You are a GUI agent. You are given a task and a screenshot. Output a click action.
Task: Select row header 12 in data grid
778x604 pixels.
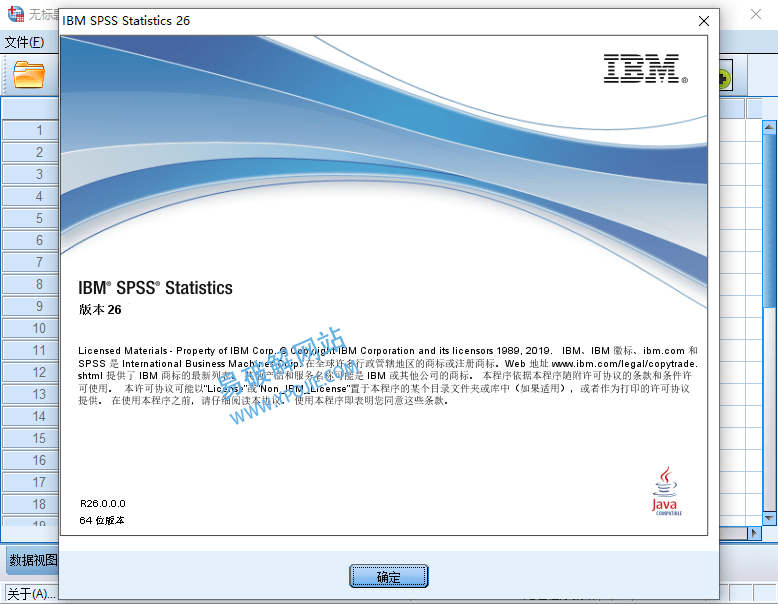[x=31, y=372]
